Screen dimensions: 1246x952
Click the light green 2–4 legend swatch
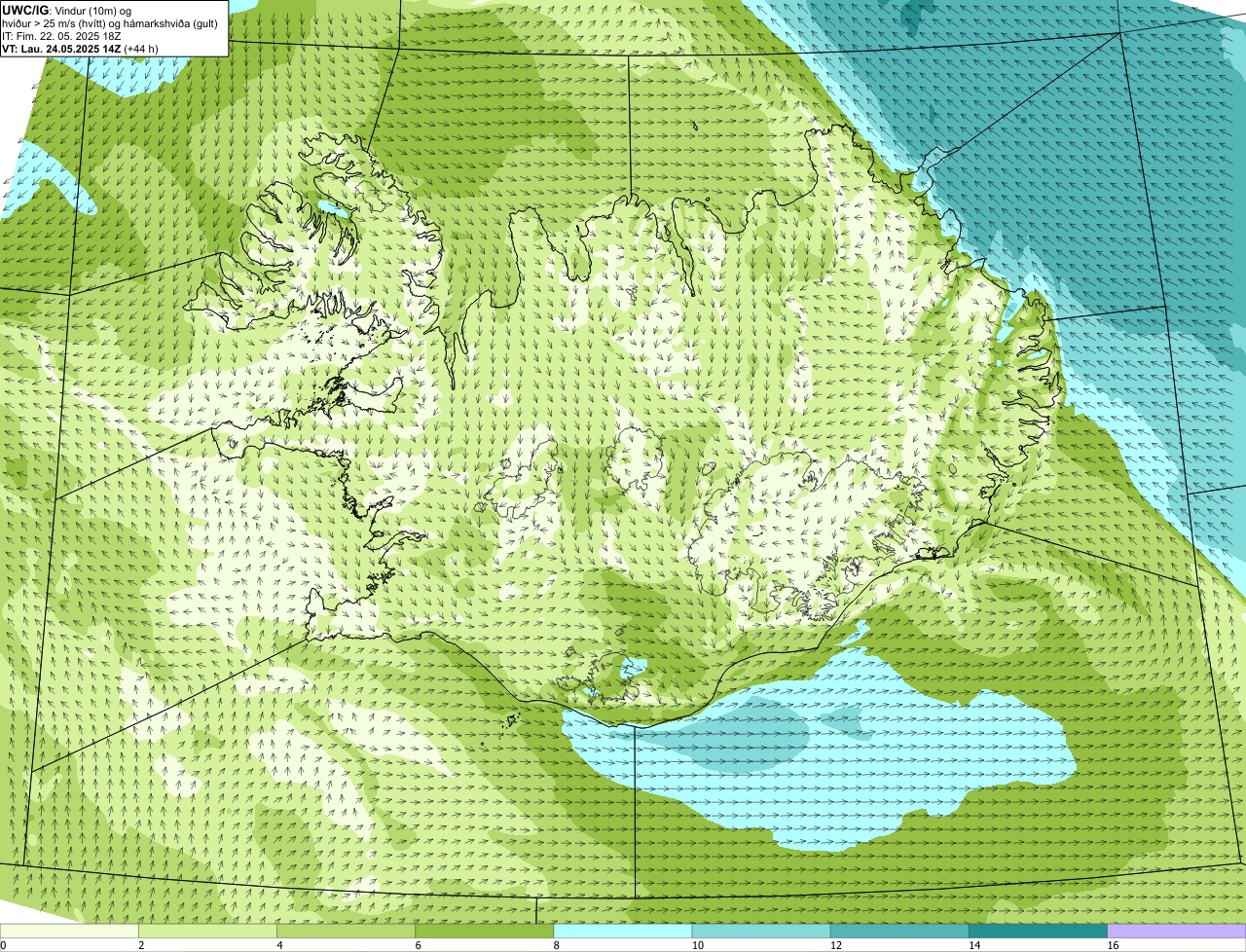[207, 932]
